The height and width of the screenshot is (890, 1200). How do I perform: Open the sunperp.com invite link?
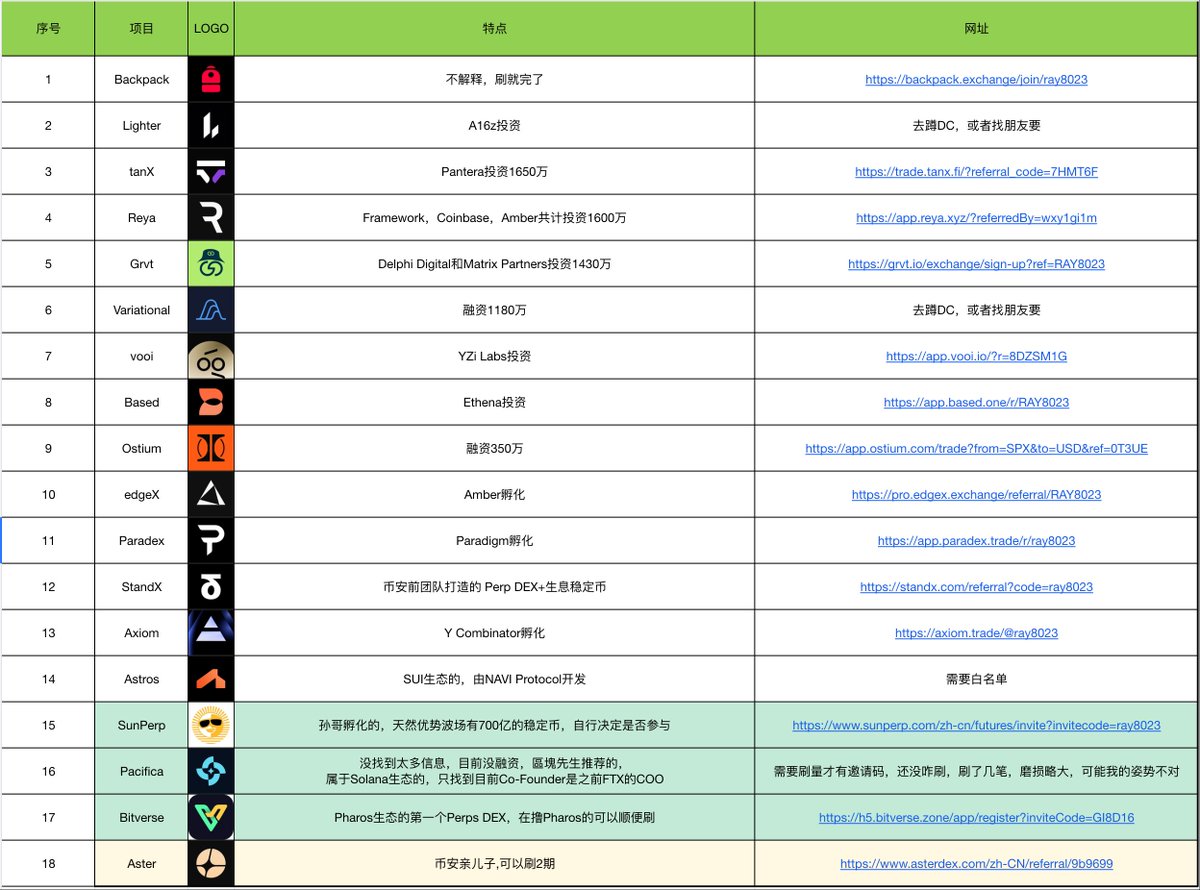point(976,725)
